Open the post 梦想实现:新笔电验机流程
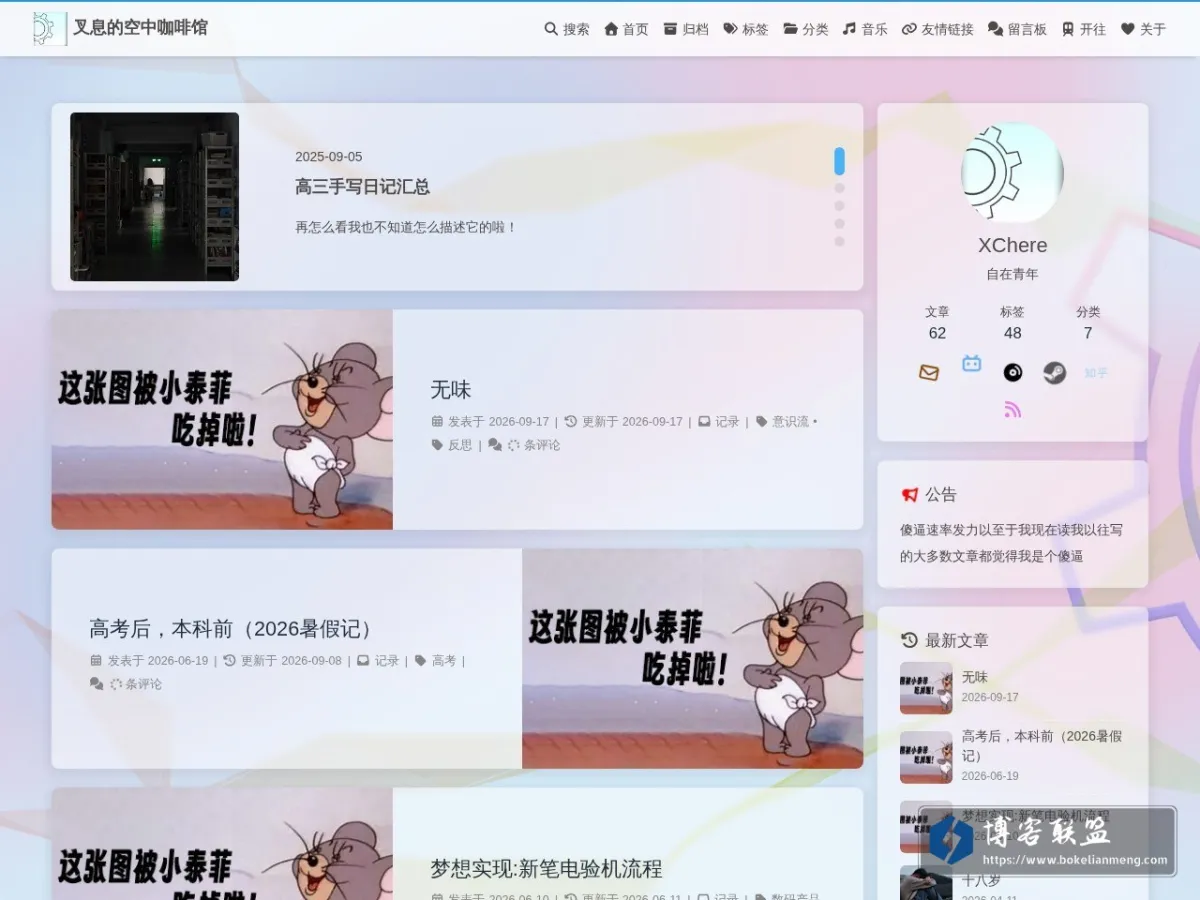This screenshot has height=900, width=1200. (546, 869)
